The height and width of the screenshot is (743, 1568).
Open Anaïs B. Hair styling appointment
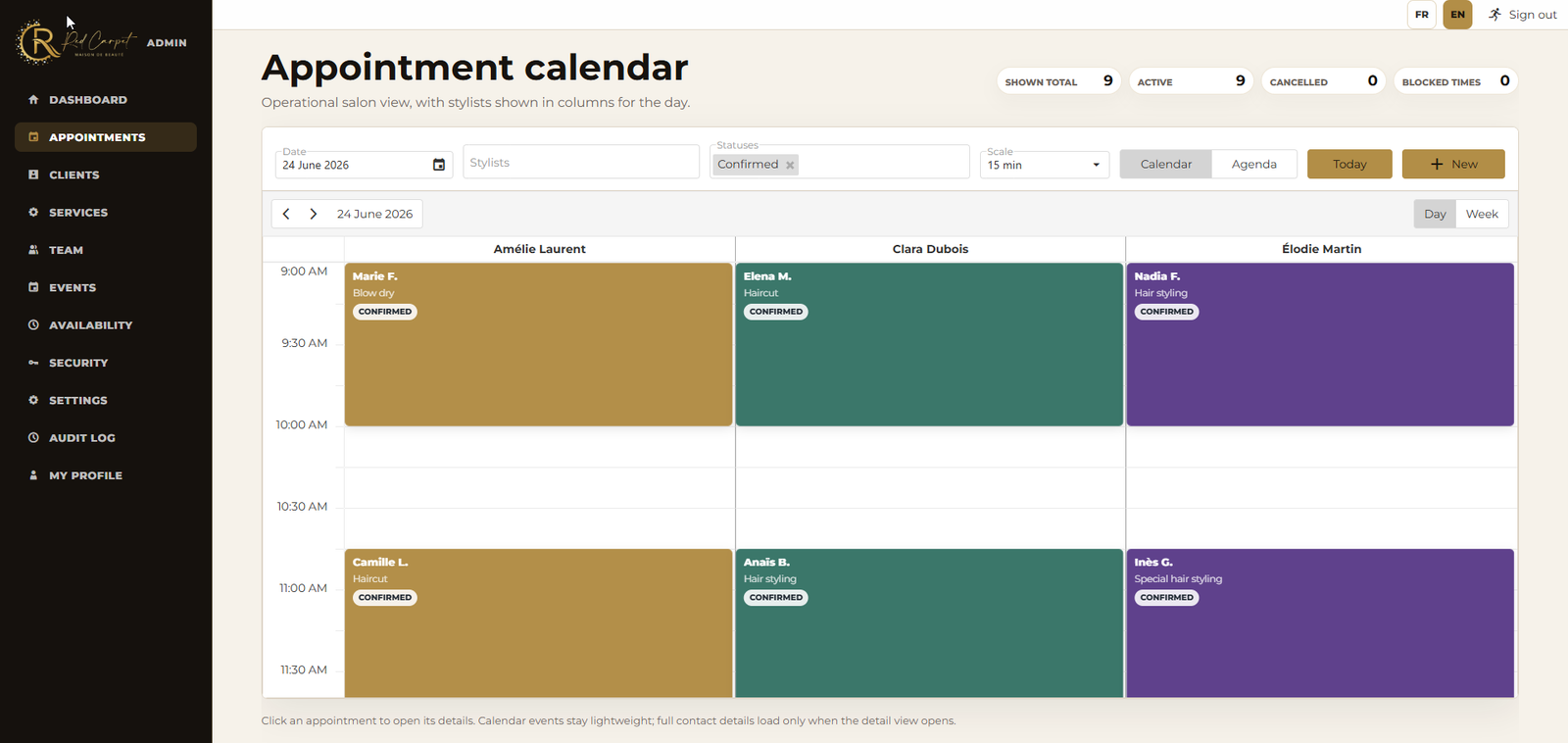point(929,623)
